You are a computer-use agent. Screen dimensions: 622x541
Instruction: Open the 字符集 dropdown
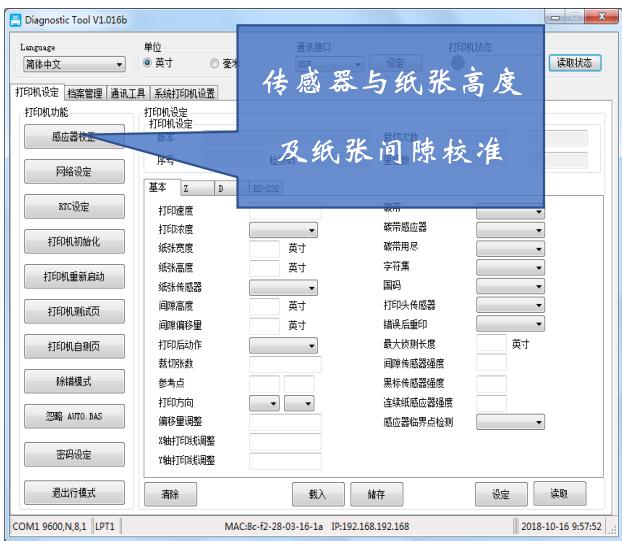(510, 267)
